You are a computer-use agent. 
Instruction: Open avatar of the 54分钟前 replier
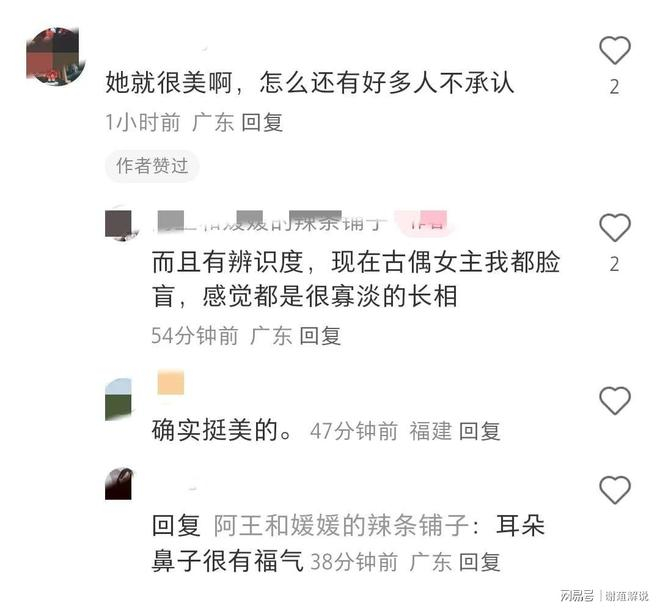[119, 225]
